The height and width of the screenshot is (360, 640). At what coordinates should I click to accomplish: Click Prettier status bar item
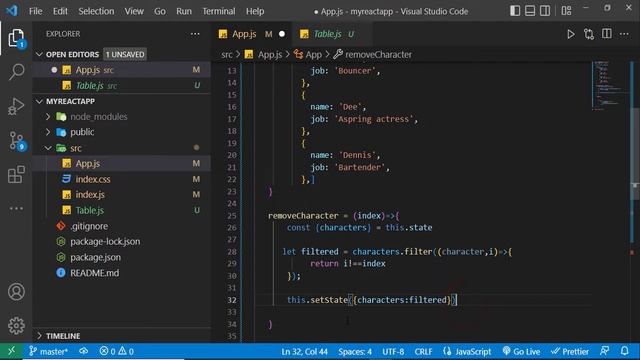pyautogui.click(x=570, y=351)
